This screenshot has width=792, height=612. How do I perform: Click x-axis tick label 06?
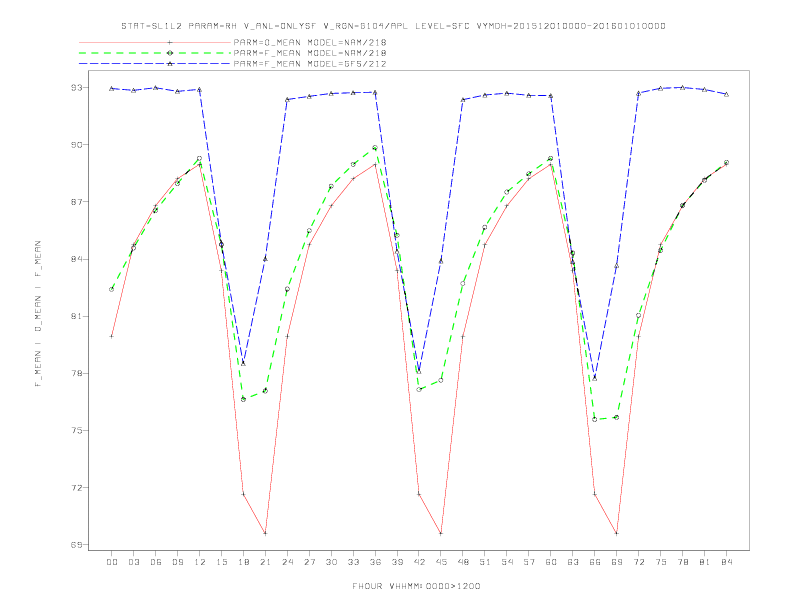tap(156, 562)
